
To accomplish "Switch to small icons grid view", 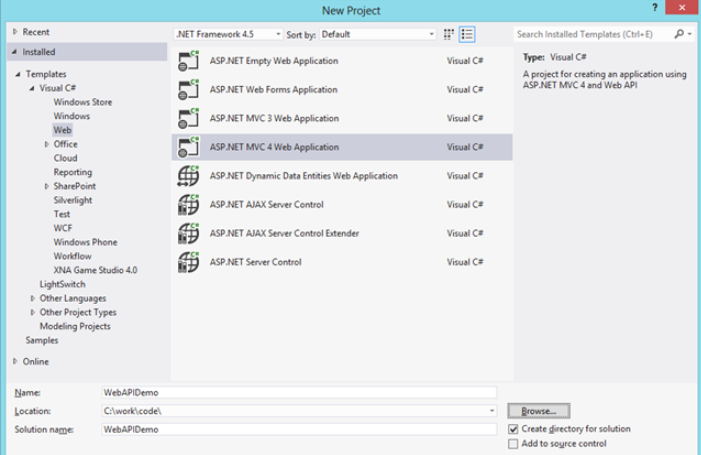I will coord(448,34).
